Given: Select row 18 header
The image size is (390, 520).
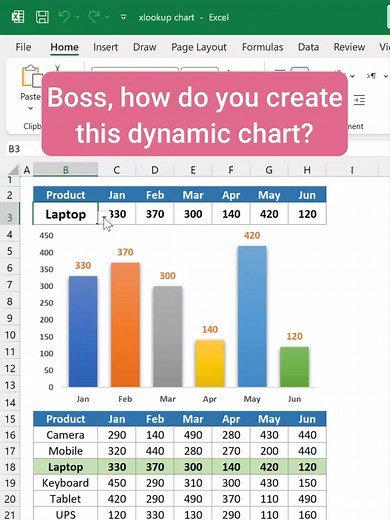Looking at the screenshot, I should coord(10,467).
